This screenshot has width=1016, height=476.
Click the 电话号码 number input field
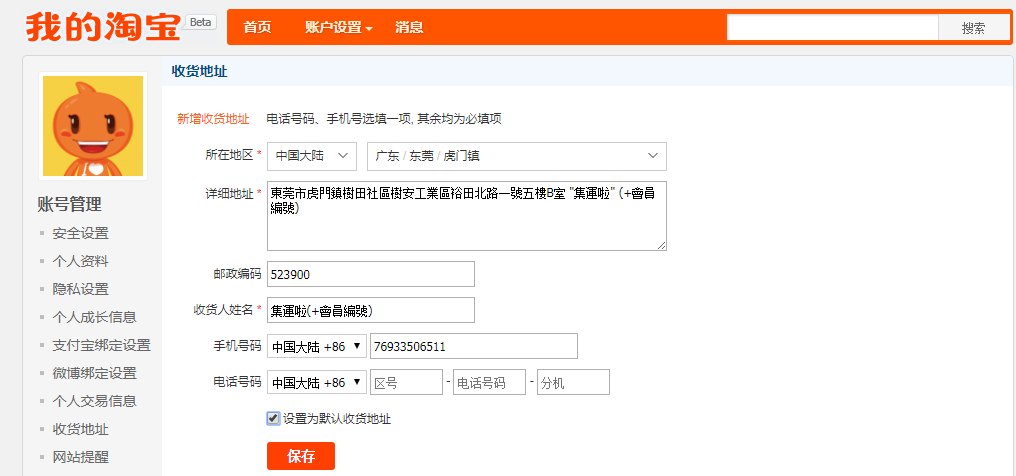click(x=489, y=383)
